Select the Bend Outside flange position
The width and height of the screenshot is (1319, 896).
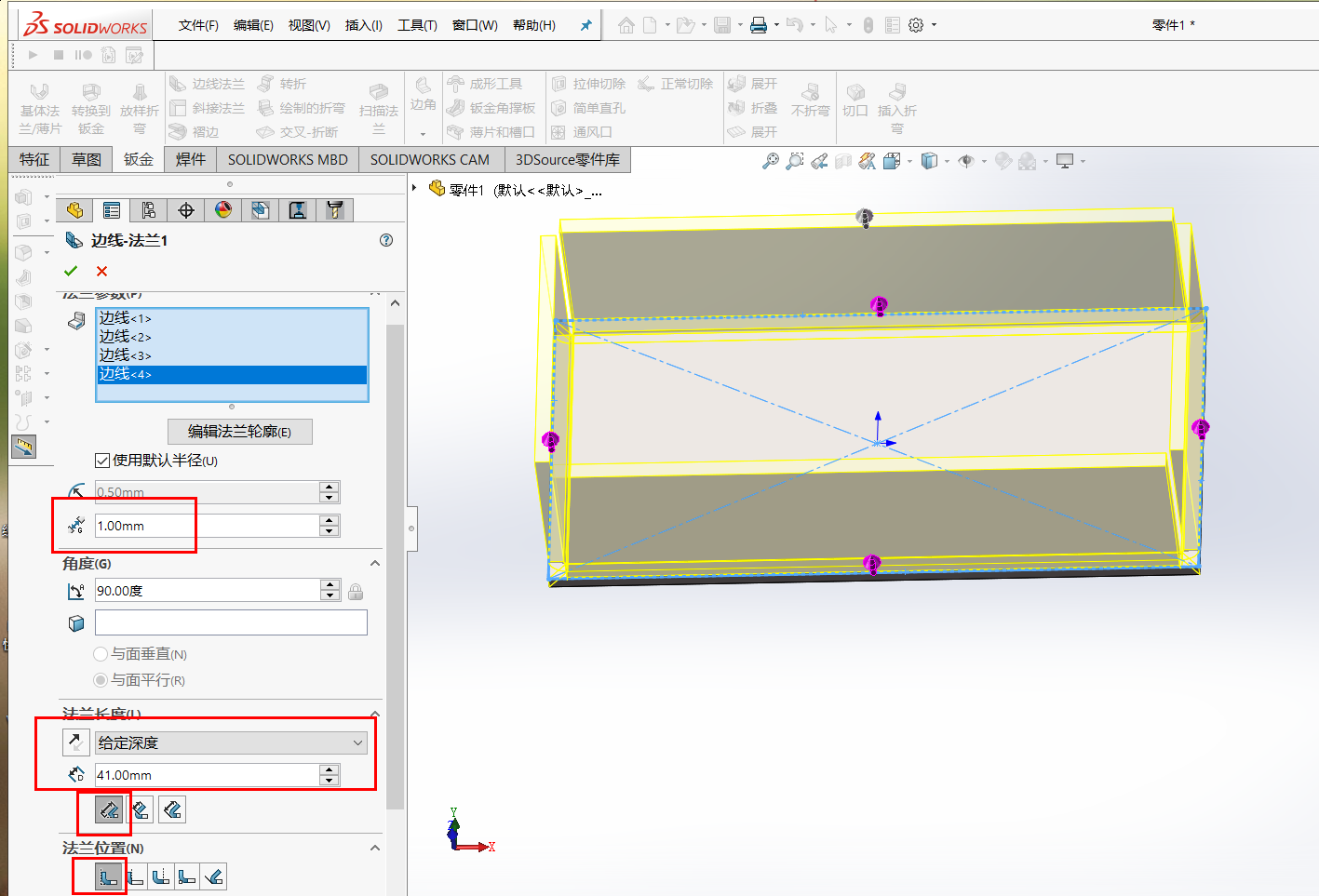(161, 876)
